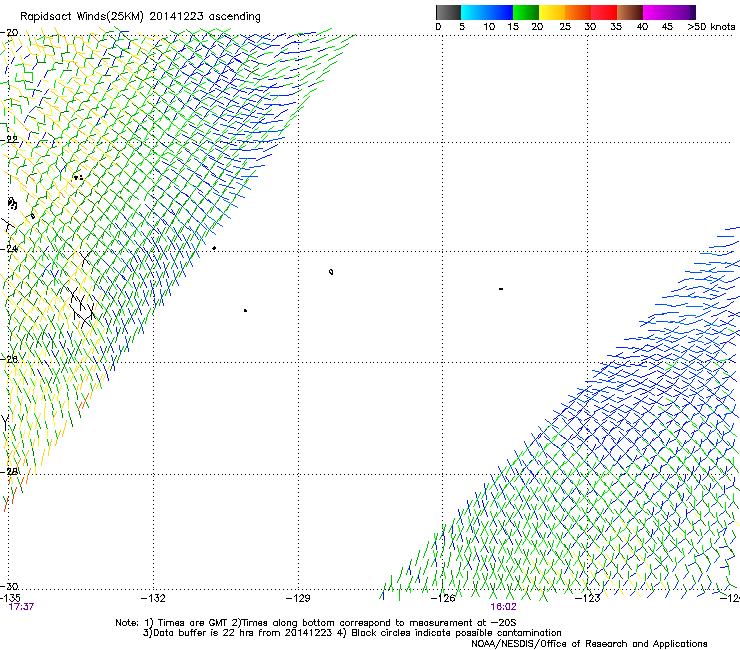Screen dimensions: 740x650
Task: Click the '>50 knots' legend label
Action: tap(711, 27)
